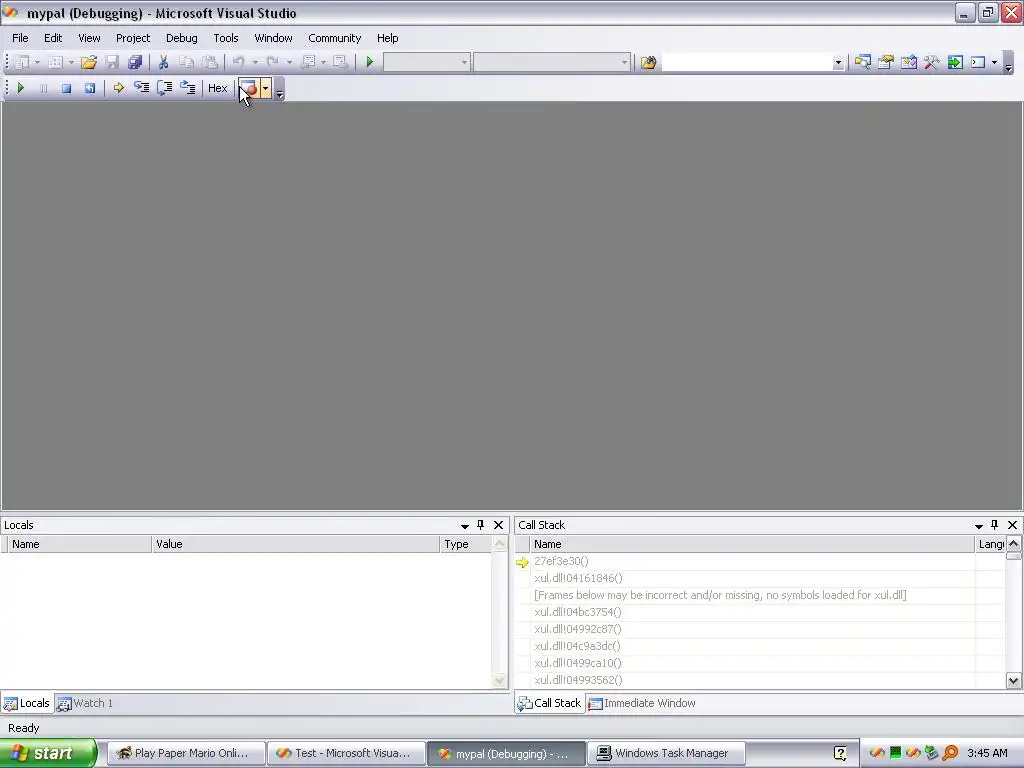Select the Call Stack tab
This screenshot has height=768, width=1024.
pyautogui.click(x=550, y=703)
